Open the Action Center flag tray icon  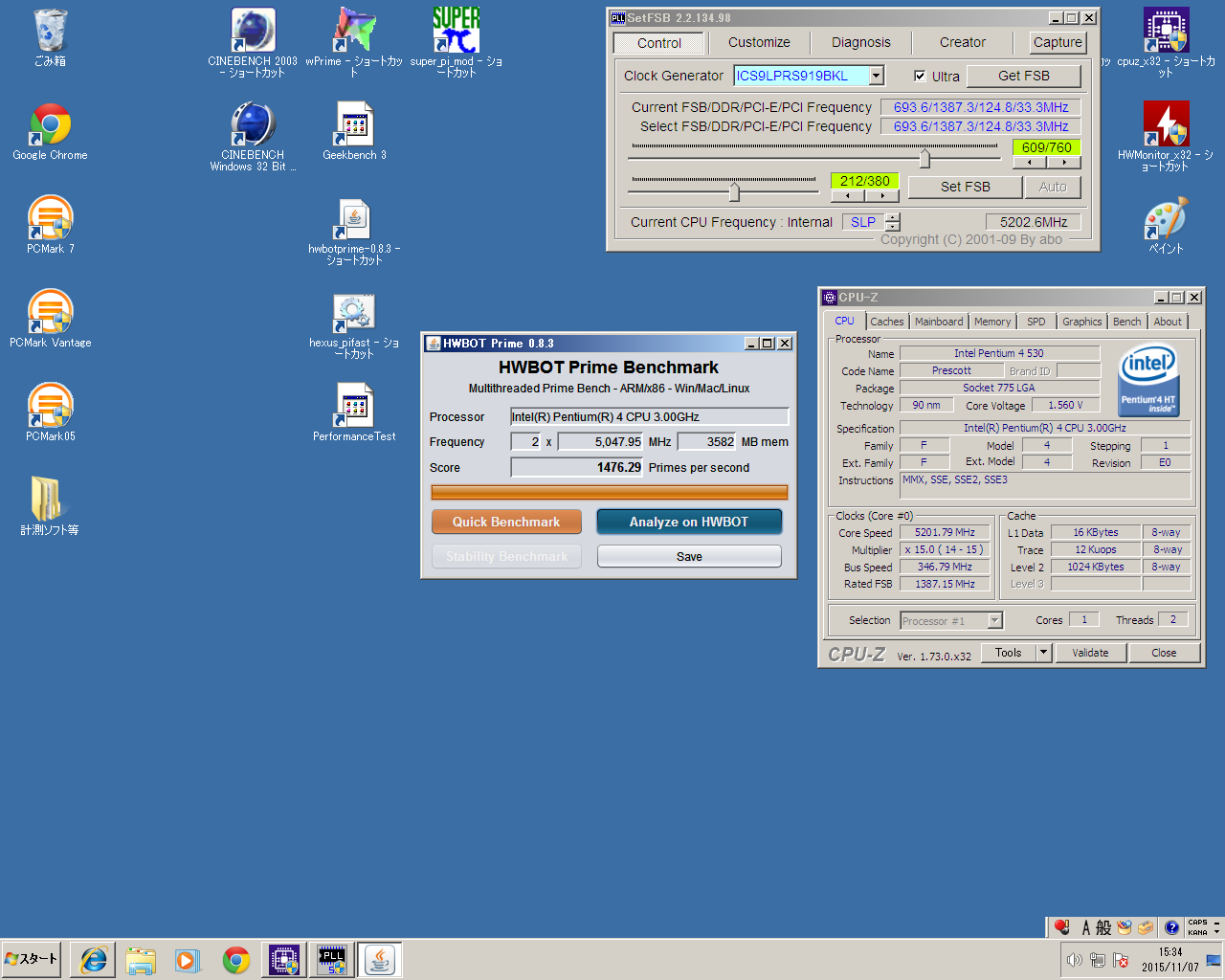(1121, 960)
